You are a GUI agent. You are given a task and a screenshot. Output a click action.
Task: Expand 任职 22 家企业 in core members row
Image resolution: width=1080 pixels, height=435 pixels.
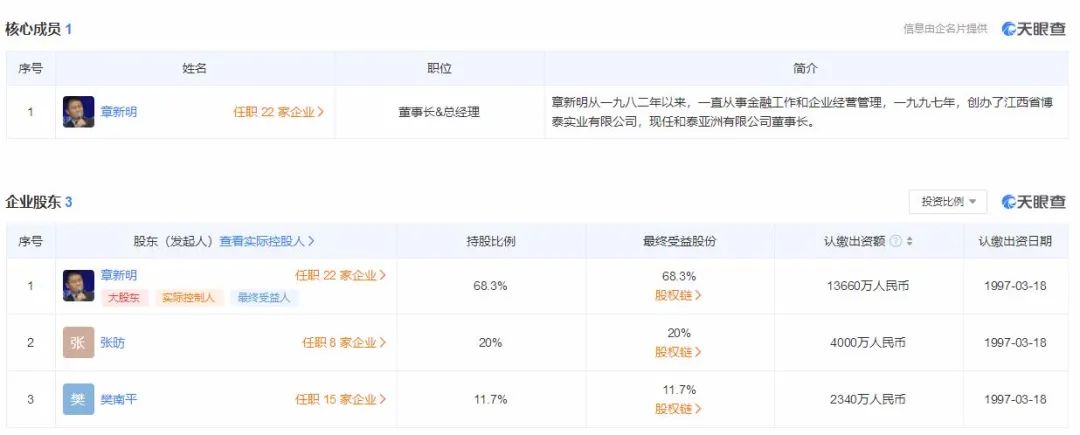[x=278, y=112]
